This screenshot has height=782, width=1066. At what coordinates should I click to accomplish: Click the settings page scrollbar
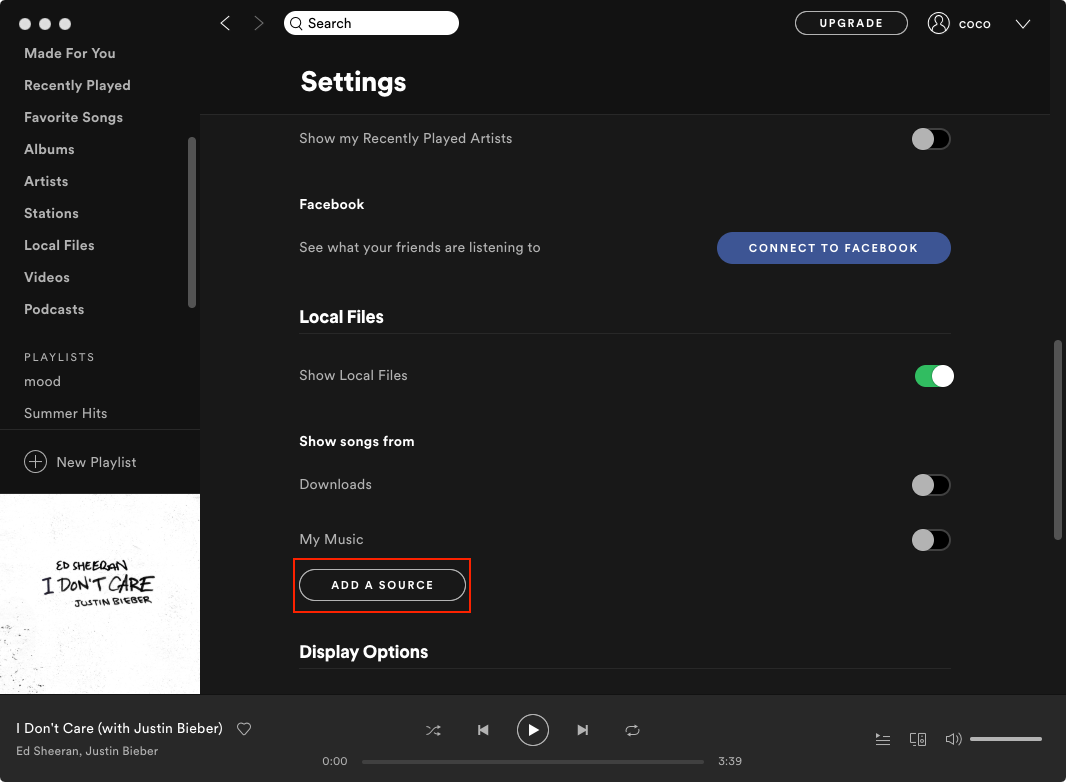pyautogui.click(x=1057, y=440)
